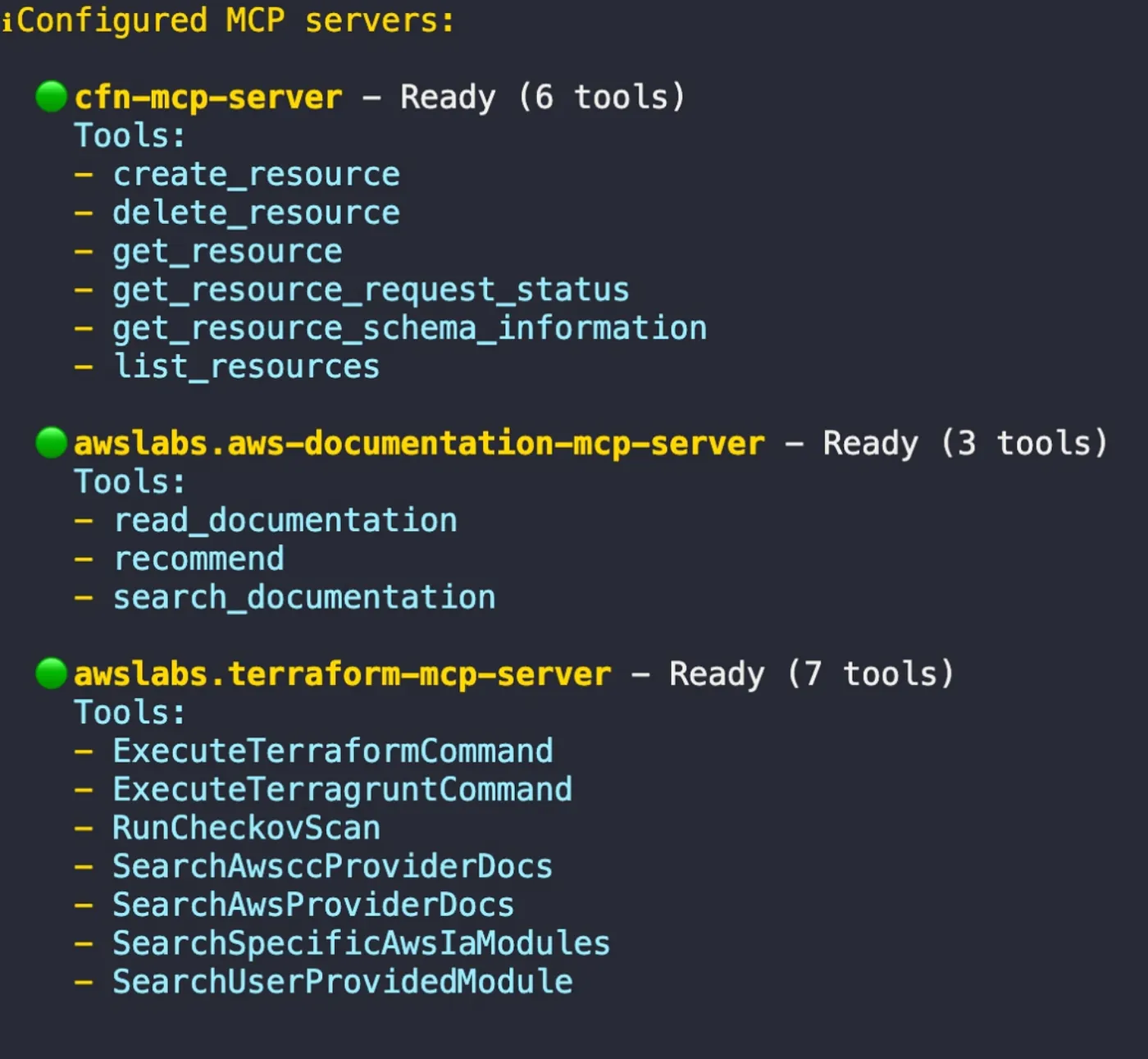Select SearchSpecificAwsIaModules tool
Screen dimensions: 1148x1059
click(x=361, y=944)
